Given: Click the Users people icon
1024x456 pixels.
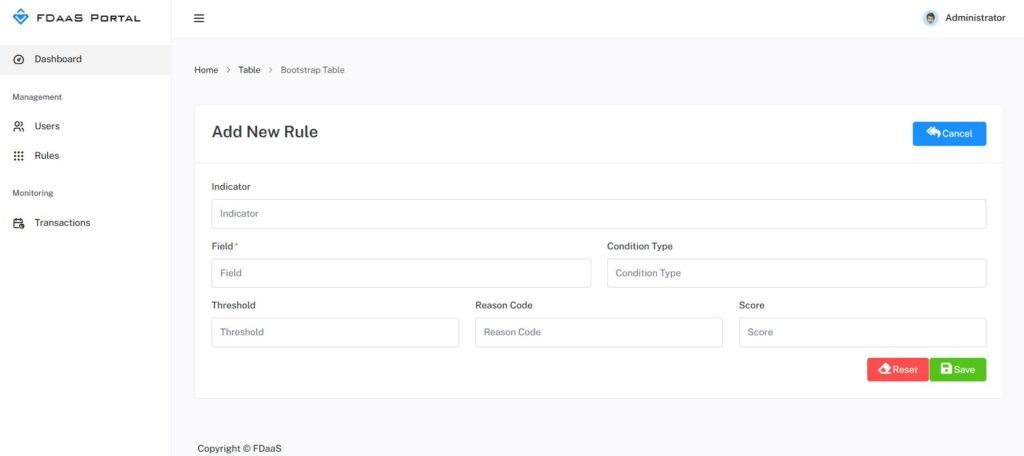Looking at the screenshot, I should pos(18,127).
